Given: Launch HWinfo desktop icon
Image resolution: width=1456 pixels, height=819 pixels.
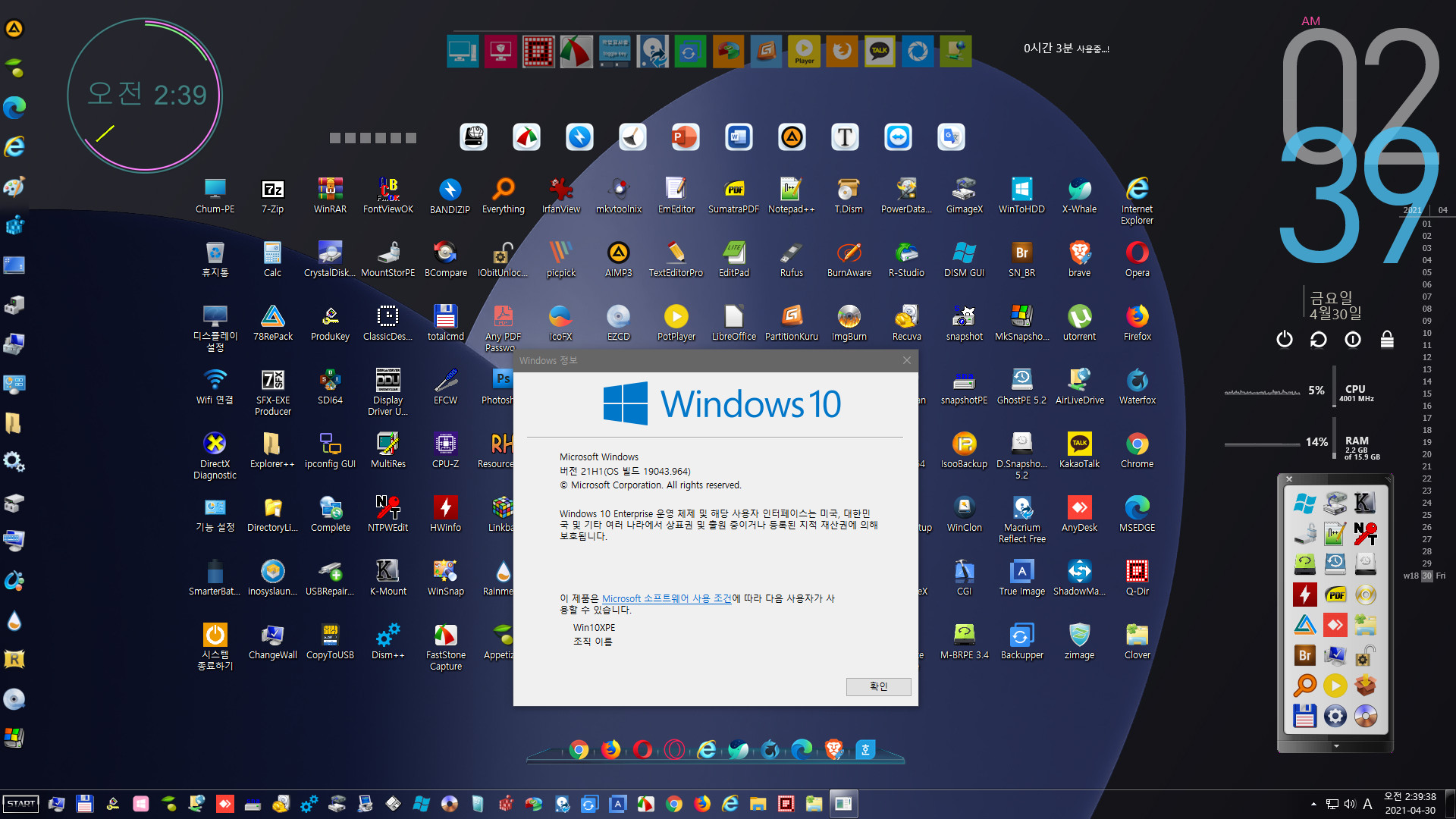Looking at the screenshot, I should click(445, 513).
